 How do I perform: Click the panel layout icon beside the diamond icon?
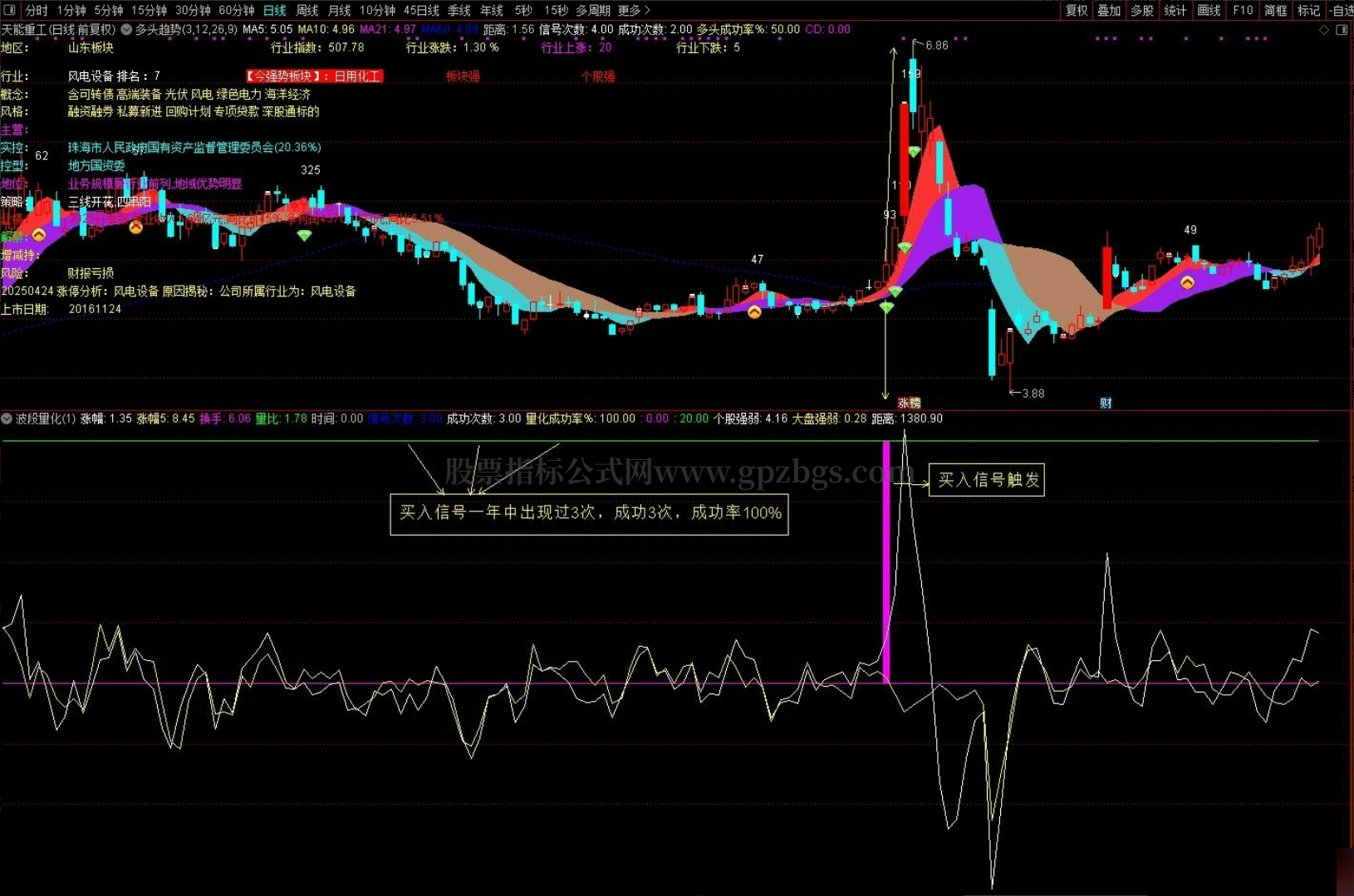coord(1342,30)
